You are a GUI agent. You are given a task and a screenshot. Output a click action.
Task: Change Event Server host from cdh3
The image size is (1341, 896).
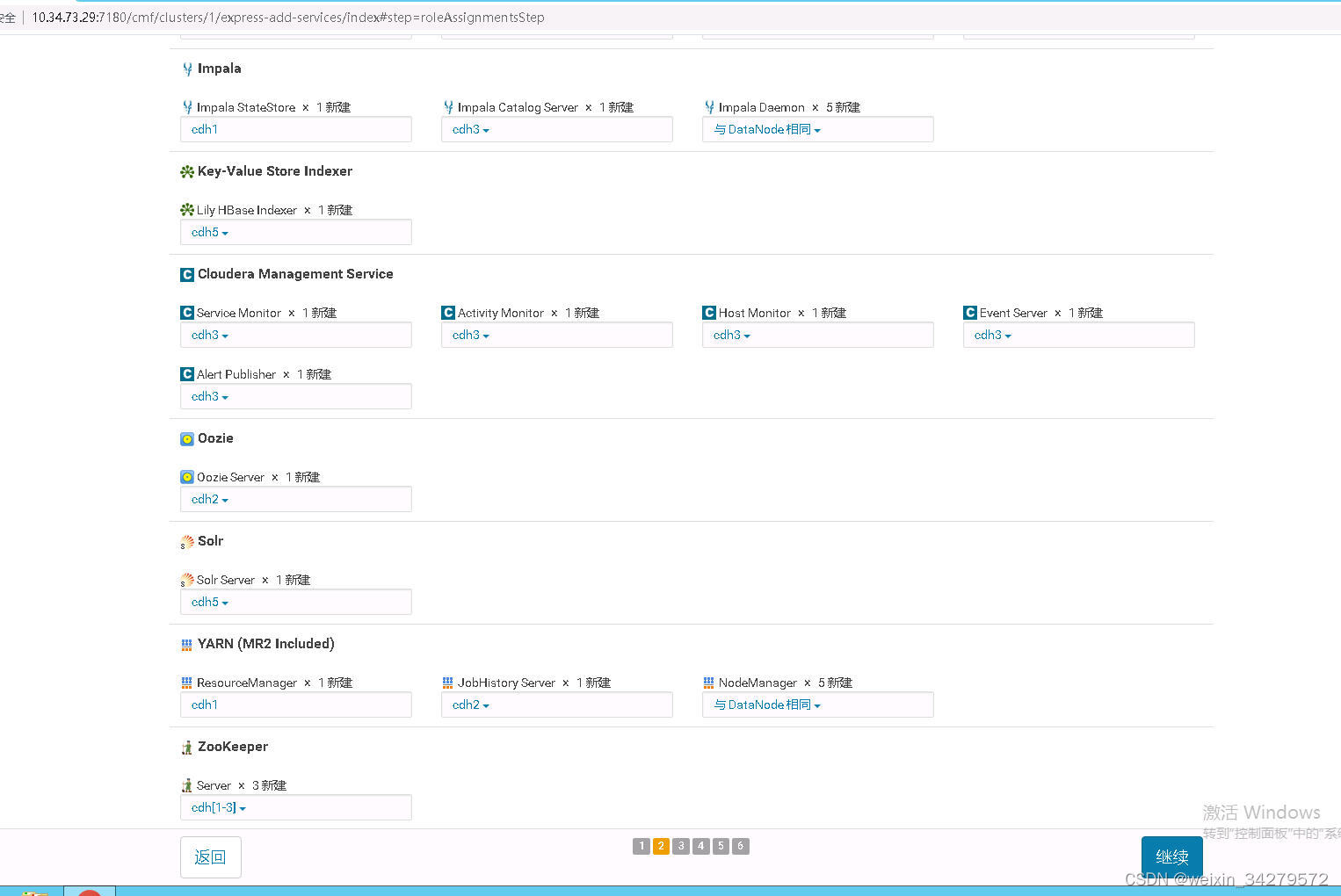(x=993, y=335)
